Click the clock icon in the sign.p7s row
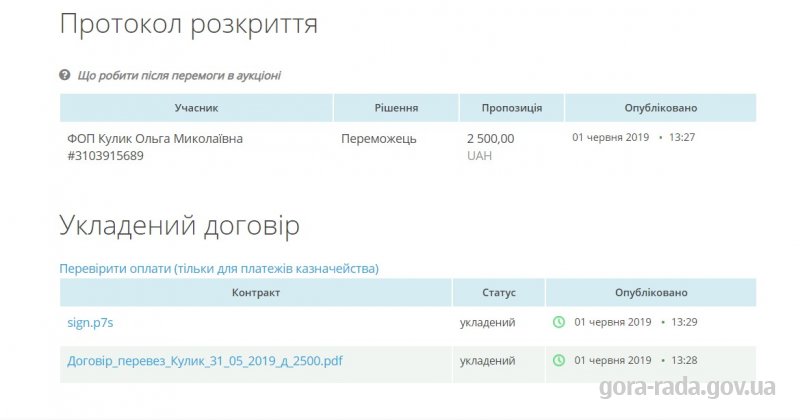The image size is (800, 420). coord(559,322)
